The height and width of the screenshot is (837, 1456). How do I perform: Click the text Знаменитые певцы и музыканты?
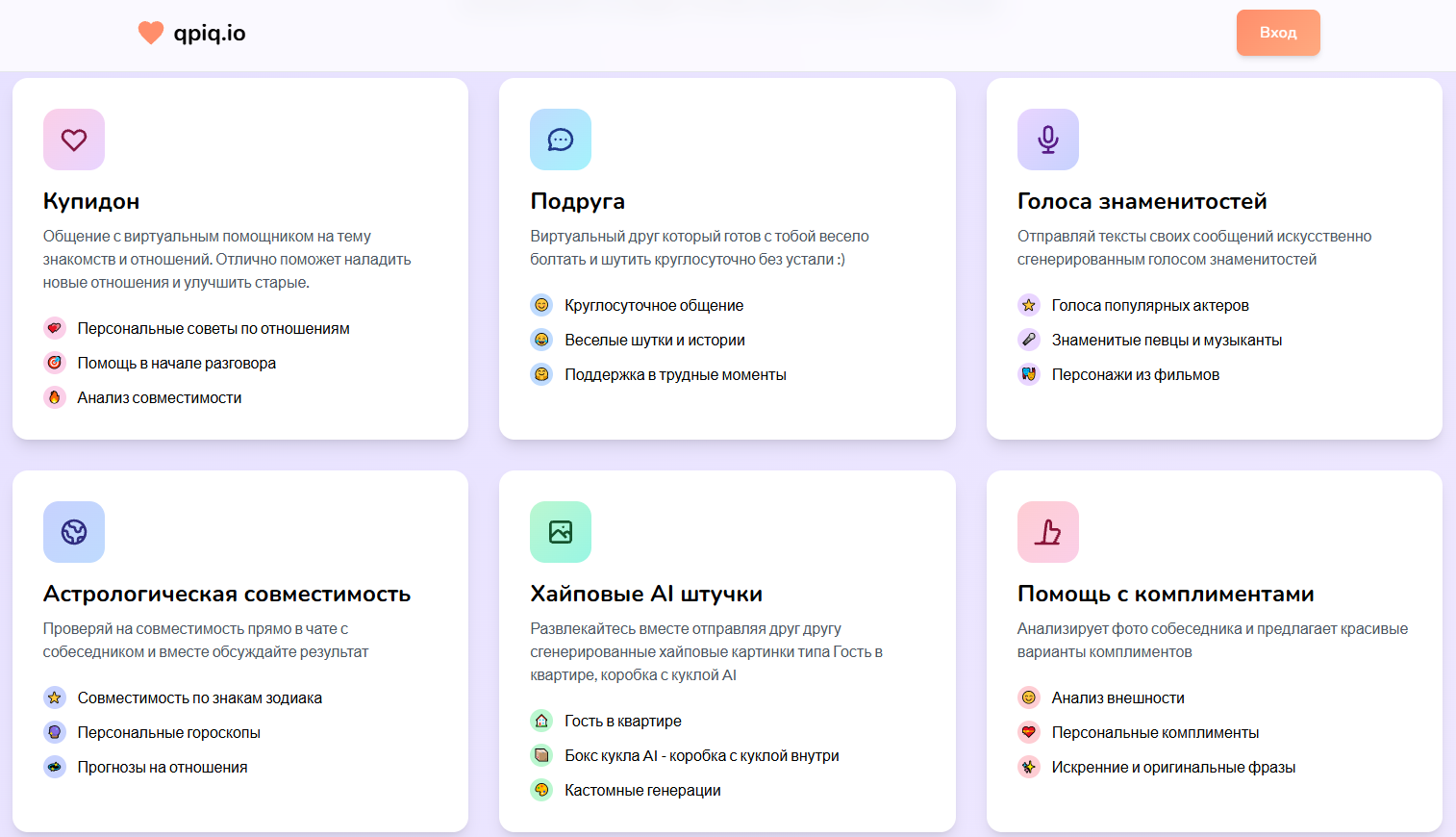point(1167,340)
